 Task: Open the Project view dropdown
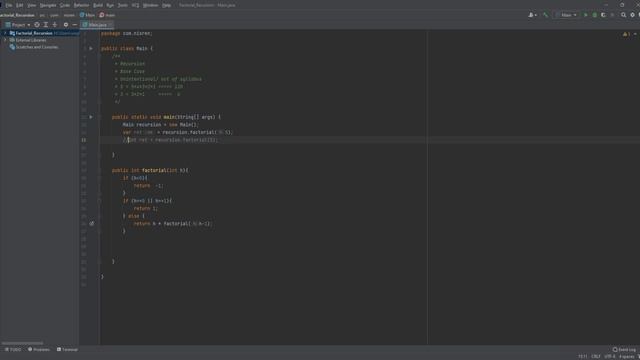tap(18, 25)
